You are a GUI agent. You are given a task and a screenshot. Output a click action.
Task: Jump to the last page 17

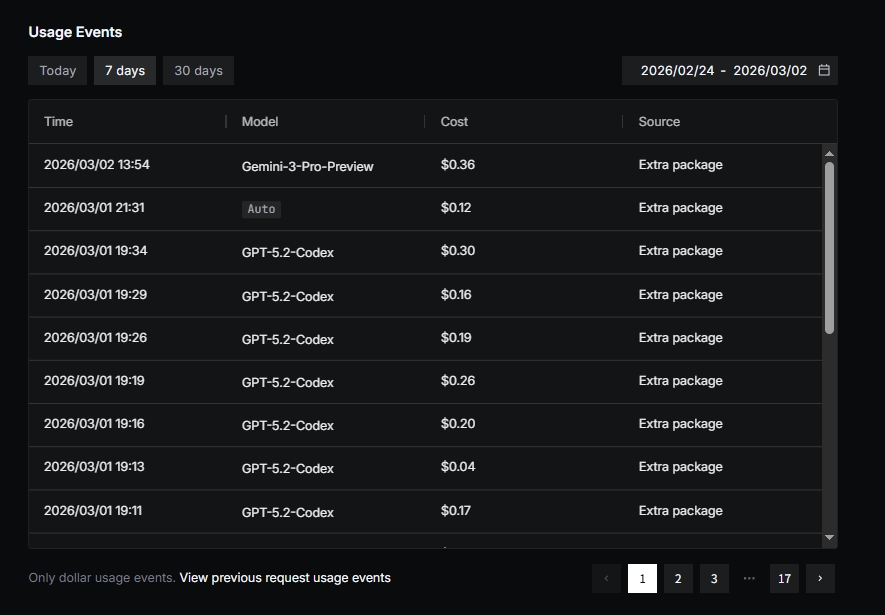[x=784, y=578]
